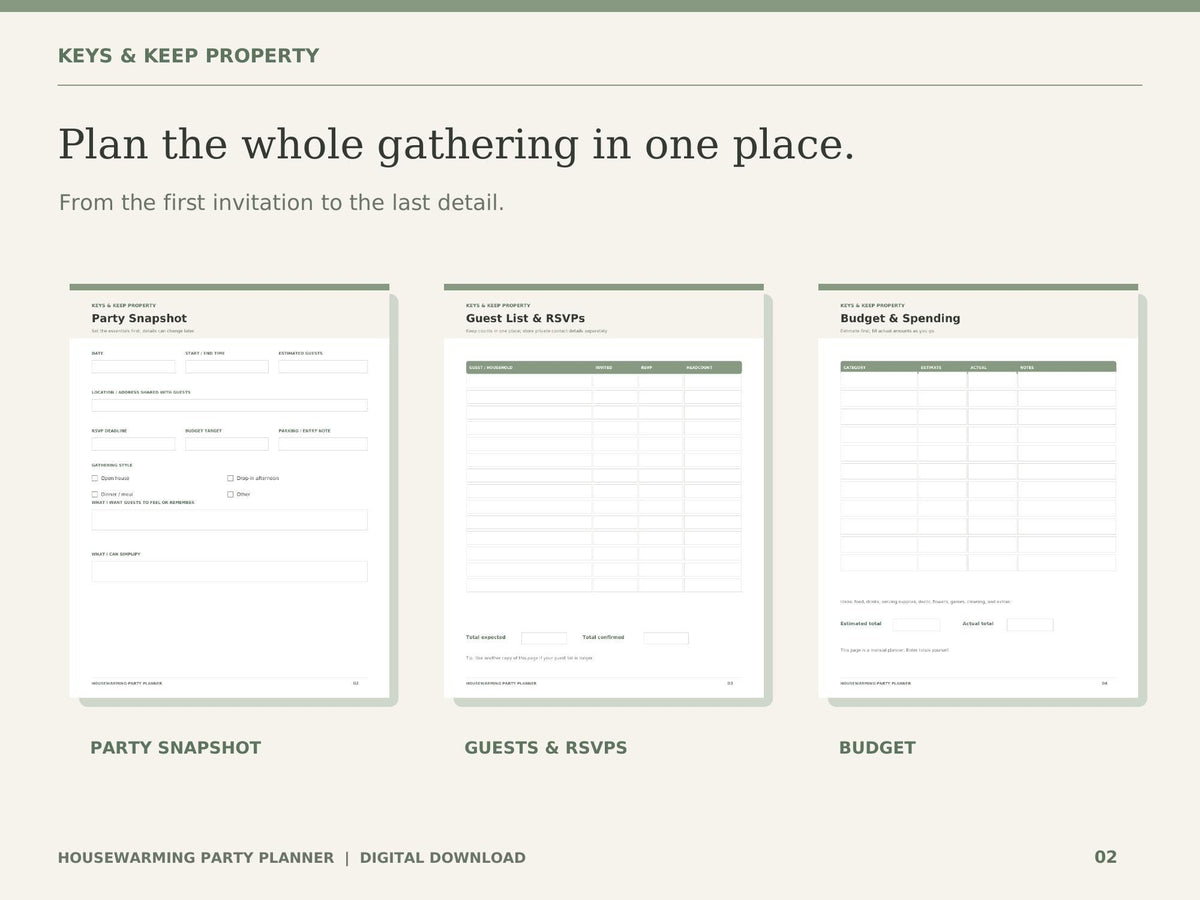Screen dimensions: 1200x900
Task: Click the 'Guest / Household' column header
Action: click(x=491, y=368)
